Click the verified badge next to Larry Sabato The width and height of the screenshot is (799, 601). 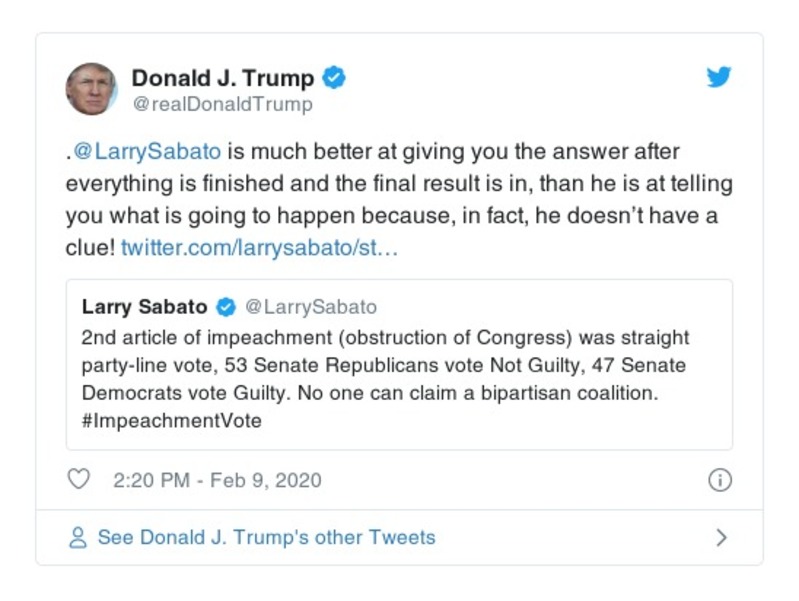tap(227, 307)
